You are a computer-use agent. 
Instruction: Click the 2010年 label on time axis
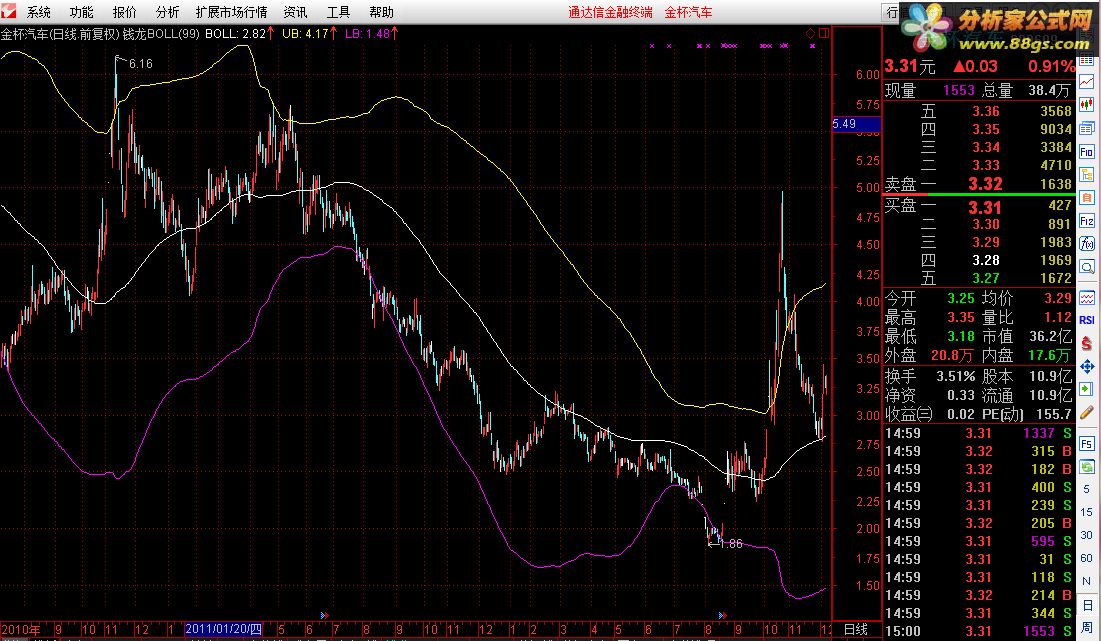[x=20, y=629]
